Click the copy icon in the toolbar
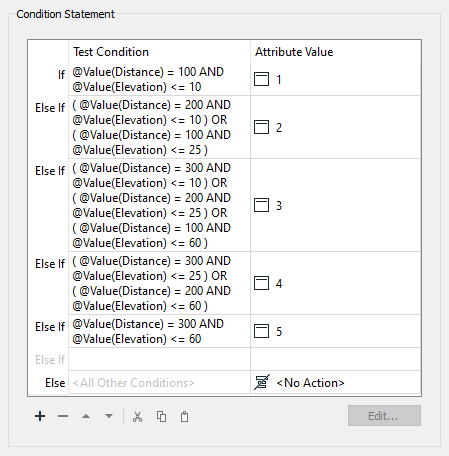449x456 pixels. point(161,416)
